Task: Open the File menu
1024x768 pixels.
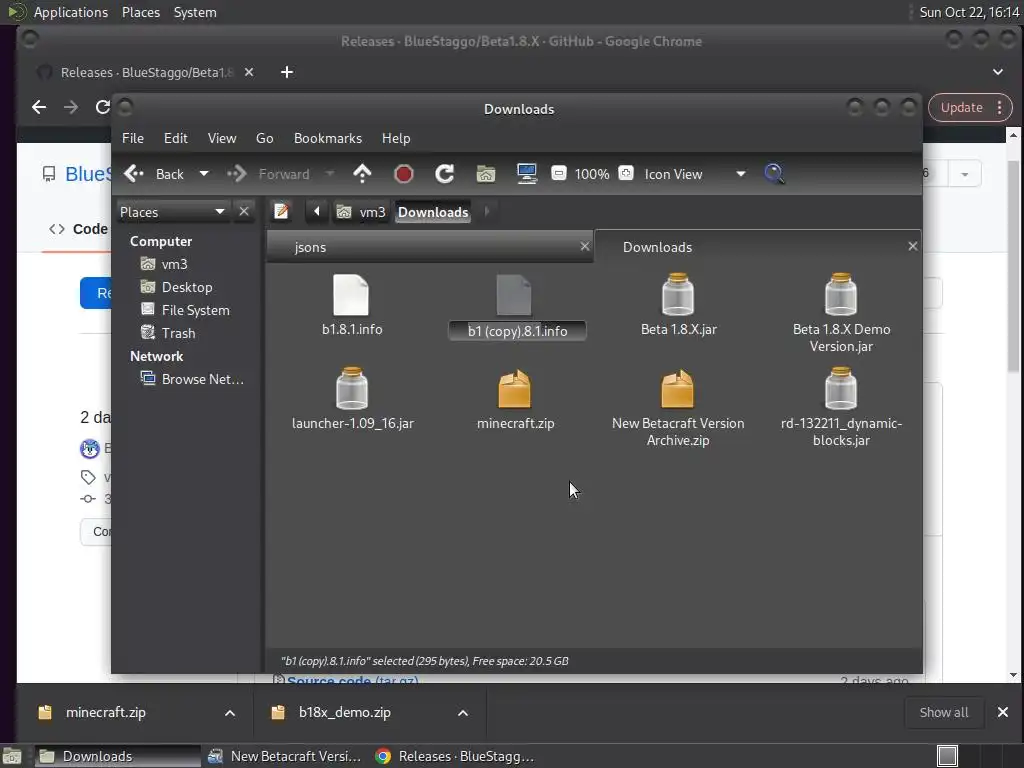Action: 133,138
